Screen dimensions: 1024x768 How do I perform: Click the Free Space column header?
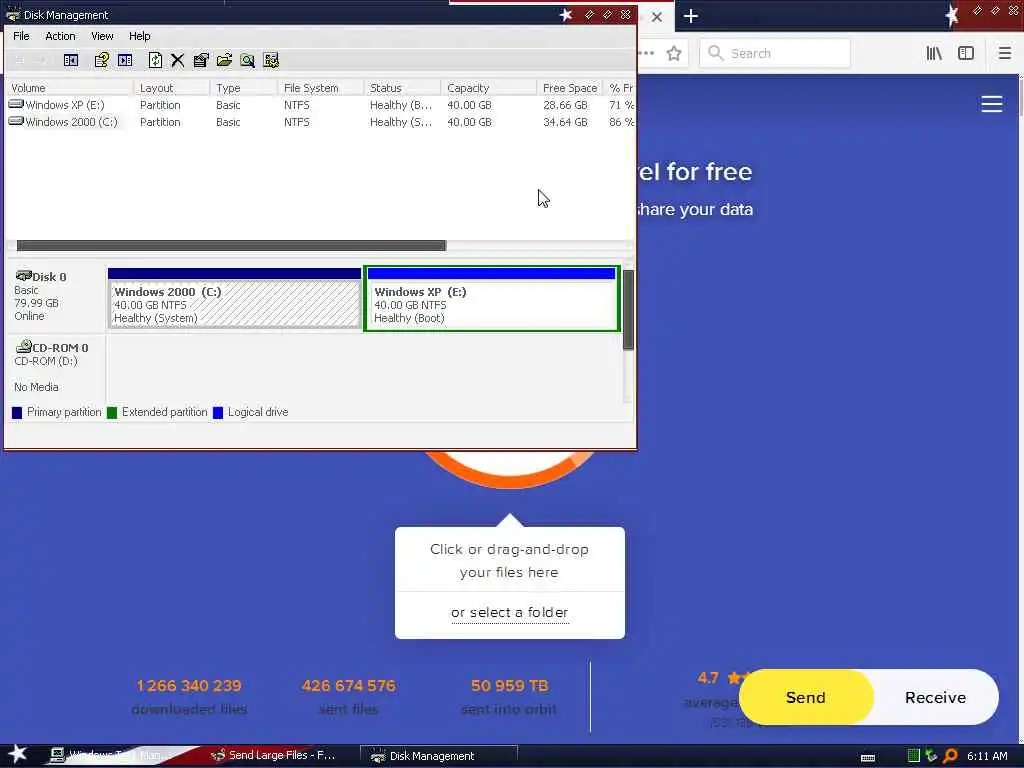click(x=569, y=88)
